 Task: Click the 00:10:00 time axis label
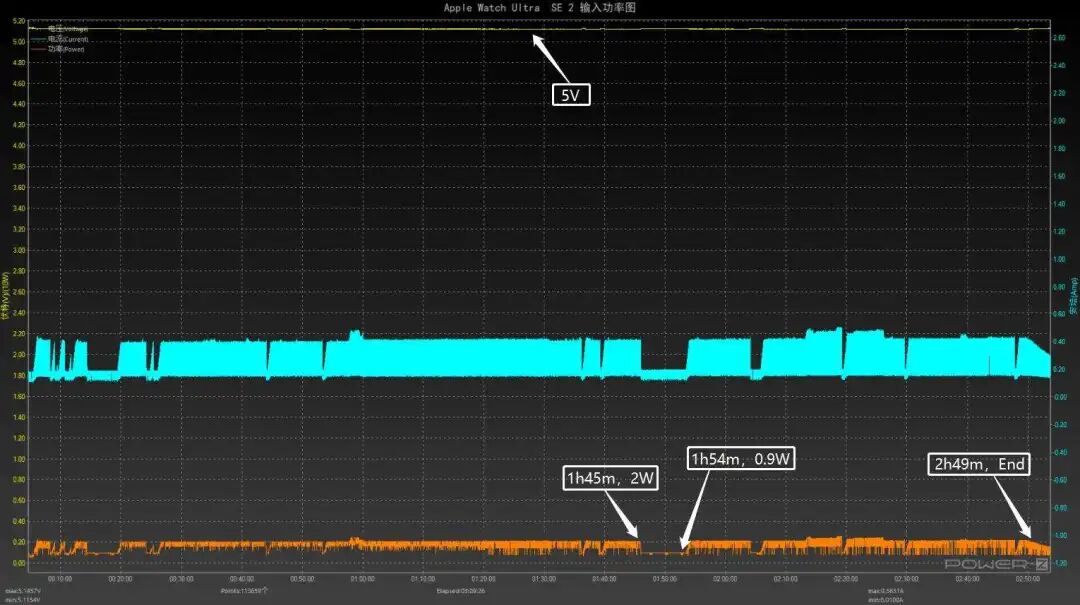60,580
